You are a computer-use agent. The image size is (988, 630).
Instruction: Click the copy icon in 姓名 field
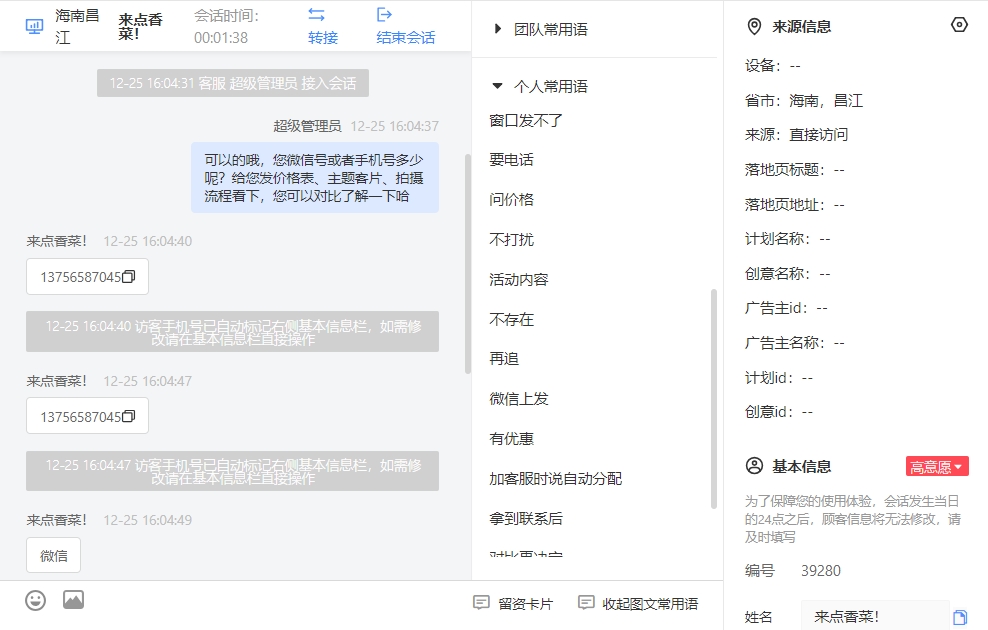(960, 617)
